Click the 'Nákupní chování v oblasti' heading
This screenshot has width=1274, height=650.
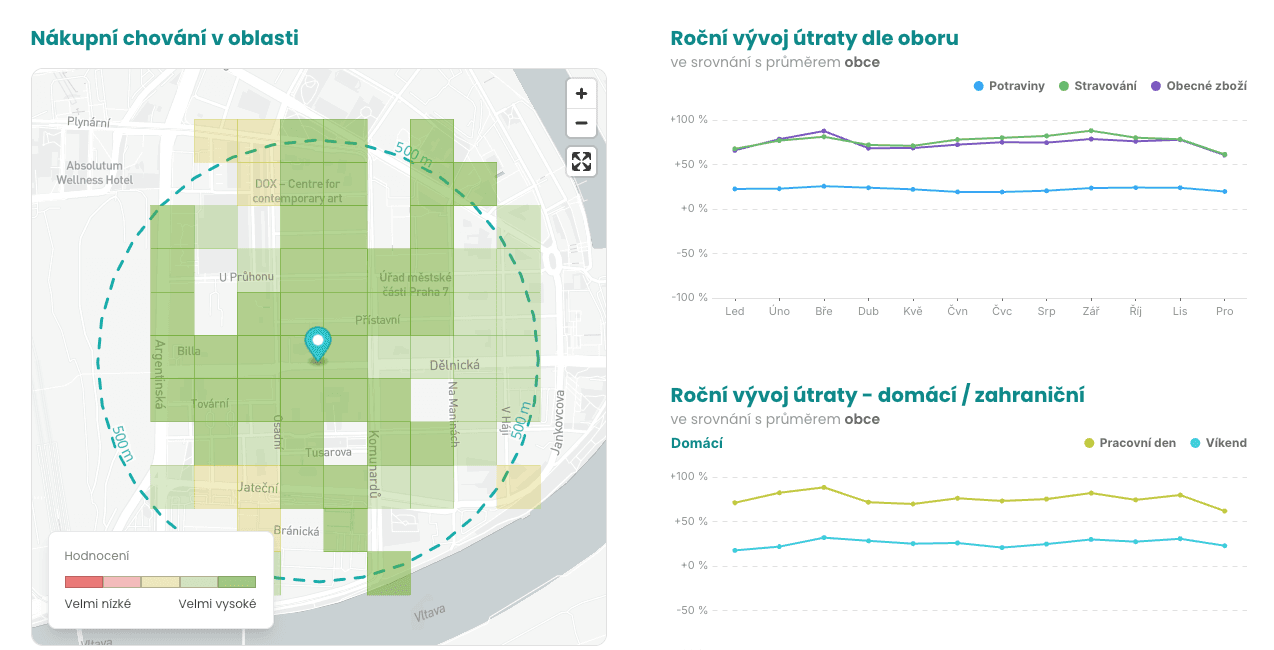164,38
